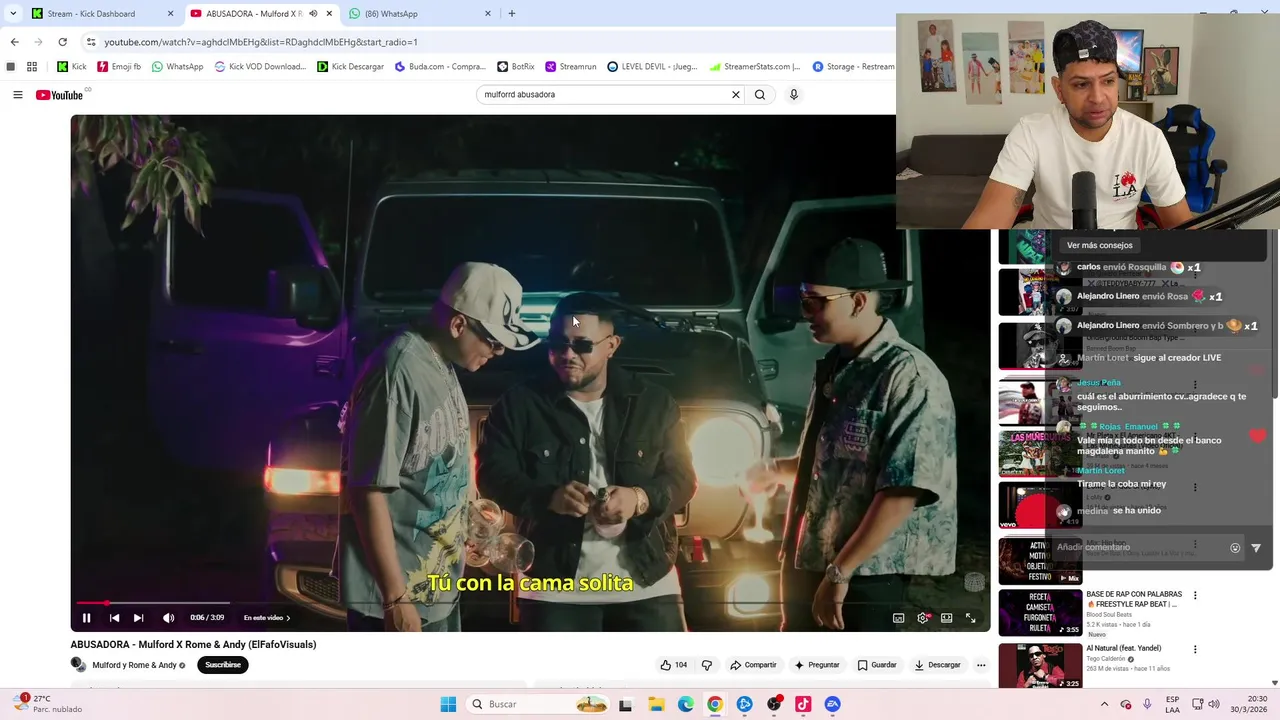The image size is (1280, 720).
Task: Open the Emoji fb bookmark
Action: (119, 67)
